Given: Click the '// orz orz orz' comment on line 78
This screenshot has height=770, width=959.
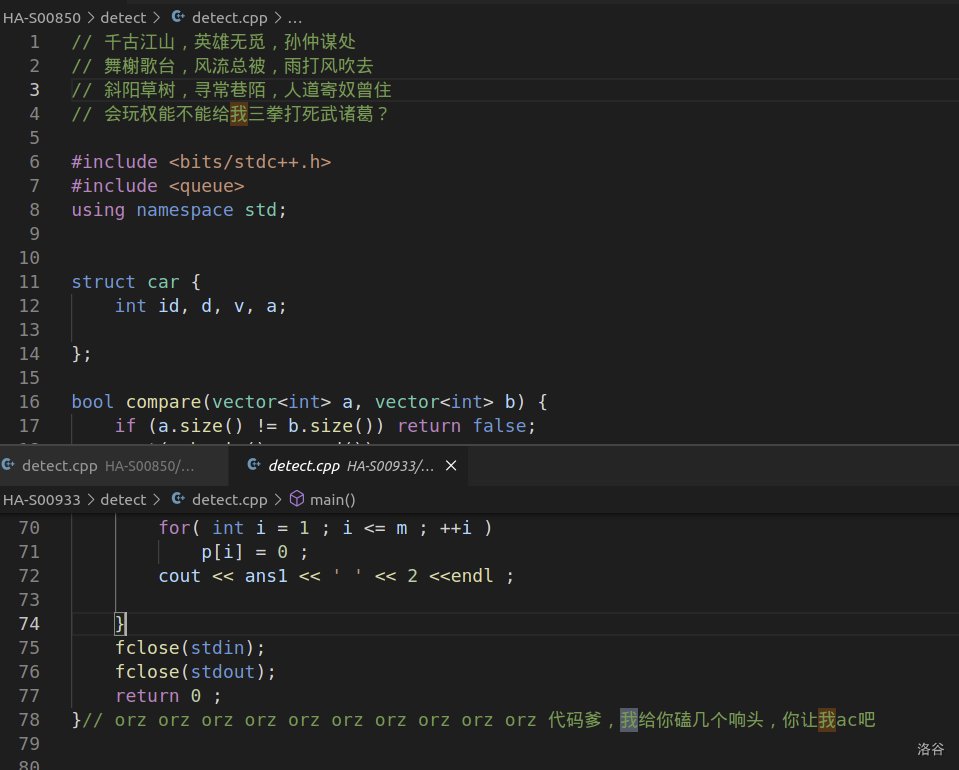Looking at the screenshot, I should (479, 719).
